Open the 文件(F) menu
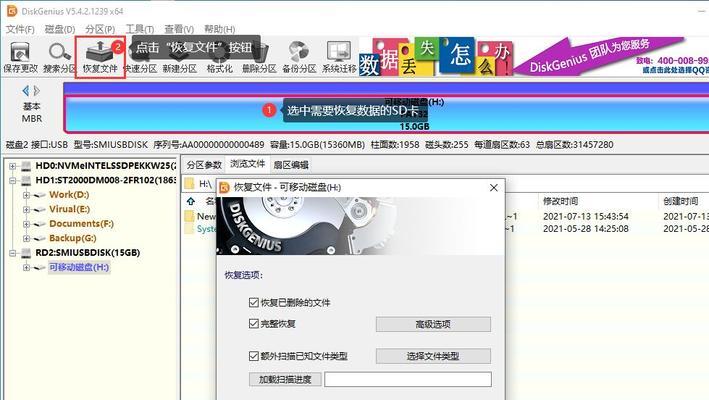709x400 pixels. tap(20, 29)
